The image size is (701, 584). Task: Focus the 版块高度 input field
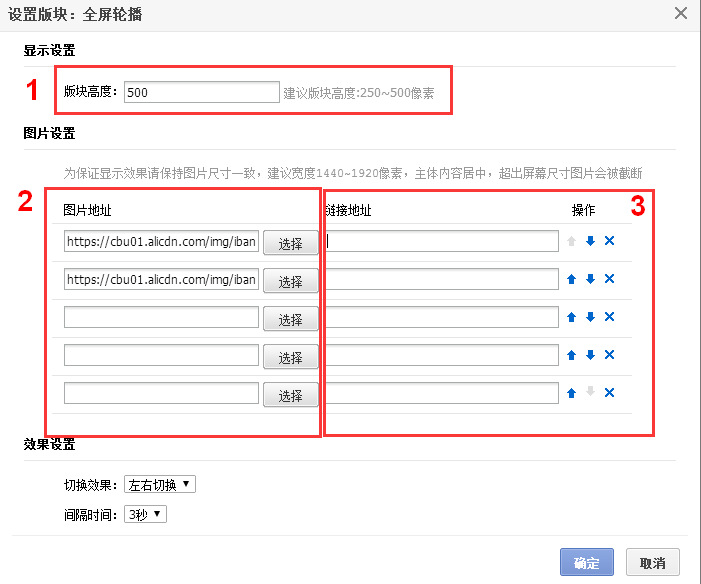click(x=201, y=92)
